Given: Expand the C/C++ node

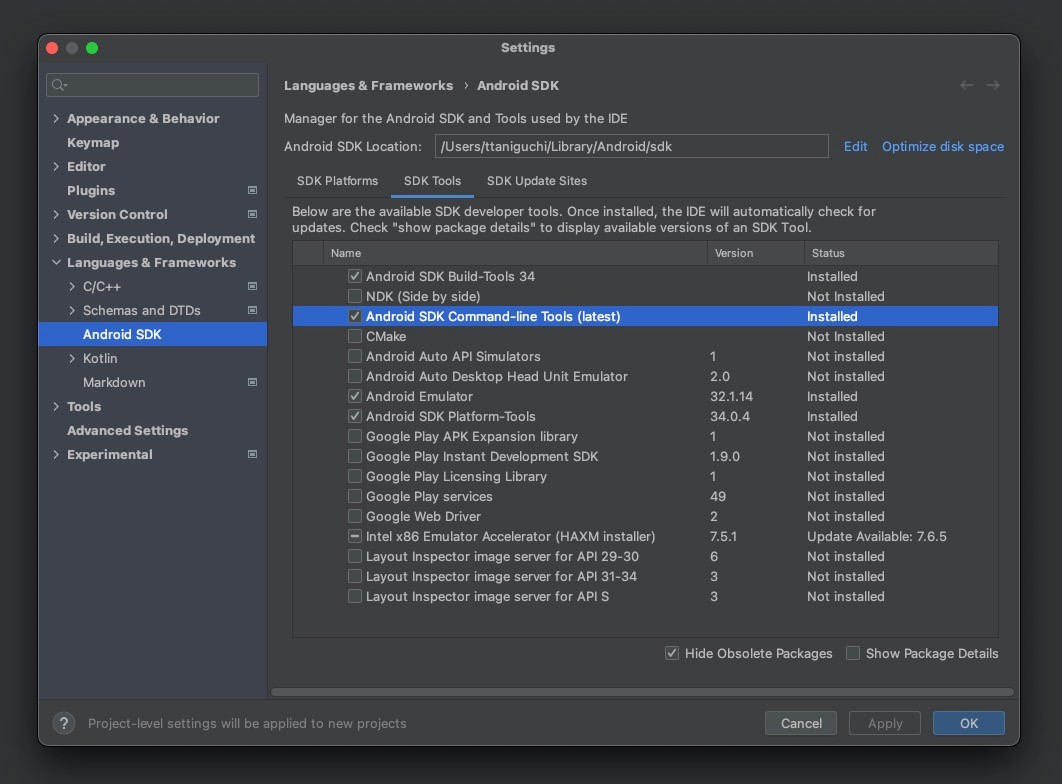Looking at the screenshot, I should (x=72, y=286).
